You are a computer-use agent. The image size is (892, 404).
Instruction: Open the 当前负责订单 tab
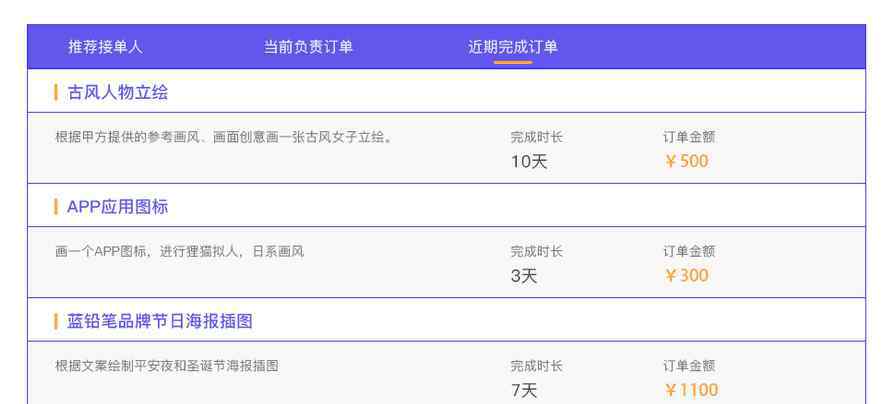pyautogui.click(x=308, y=47)
